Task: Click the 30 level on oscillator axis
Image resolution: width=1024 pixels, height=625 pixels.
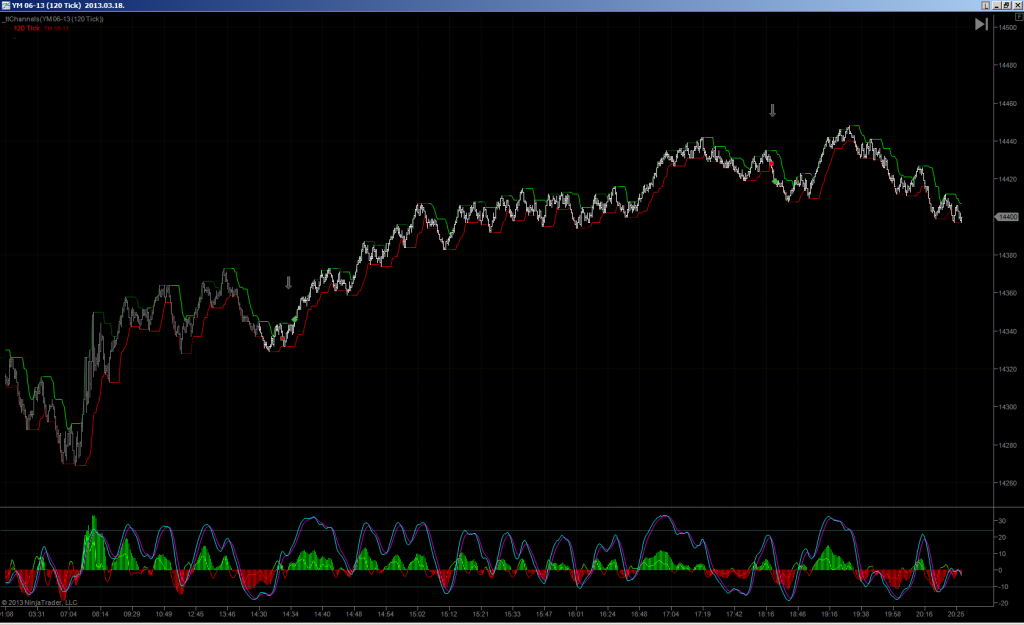Action: (x=1002, y=521)
